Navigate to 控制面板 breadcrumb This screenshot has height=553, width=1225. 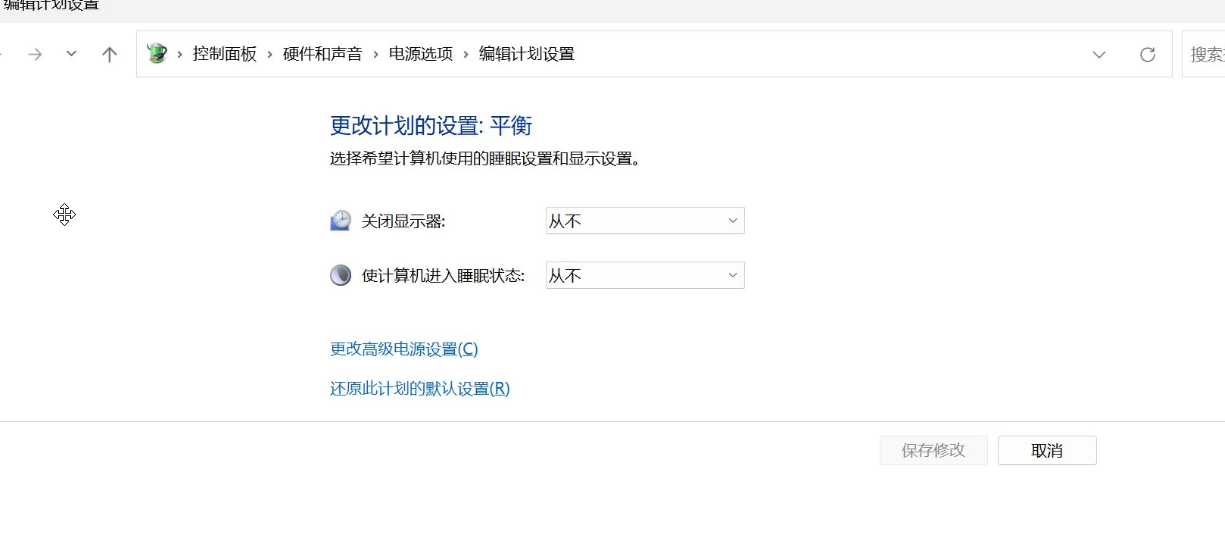click(x=225, y=54)
